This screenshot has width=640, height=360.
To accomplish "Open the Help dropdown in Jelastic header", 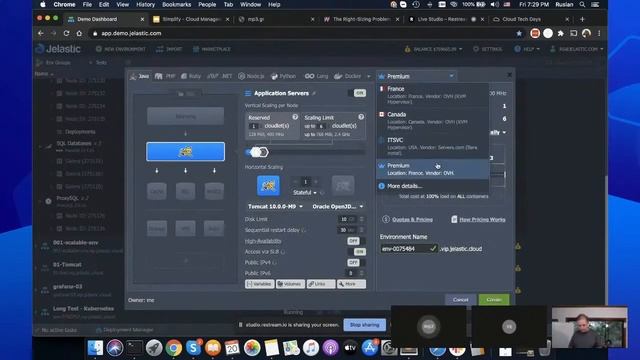I will [x=527, y=49].
